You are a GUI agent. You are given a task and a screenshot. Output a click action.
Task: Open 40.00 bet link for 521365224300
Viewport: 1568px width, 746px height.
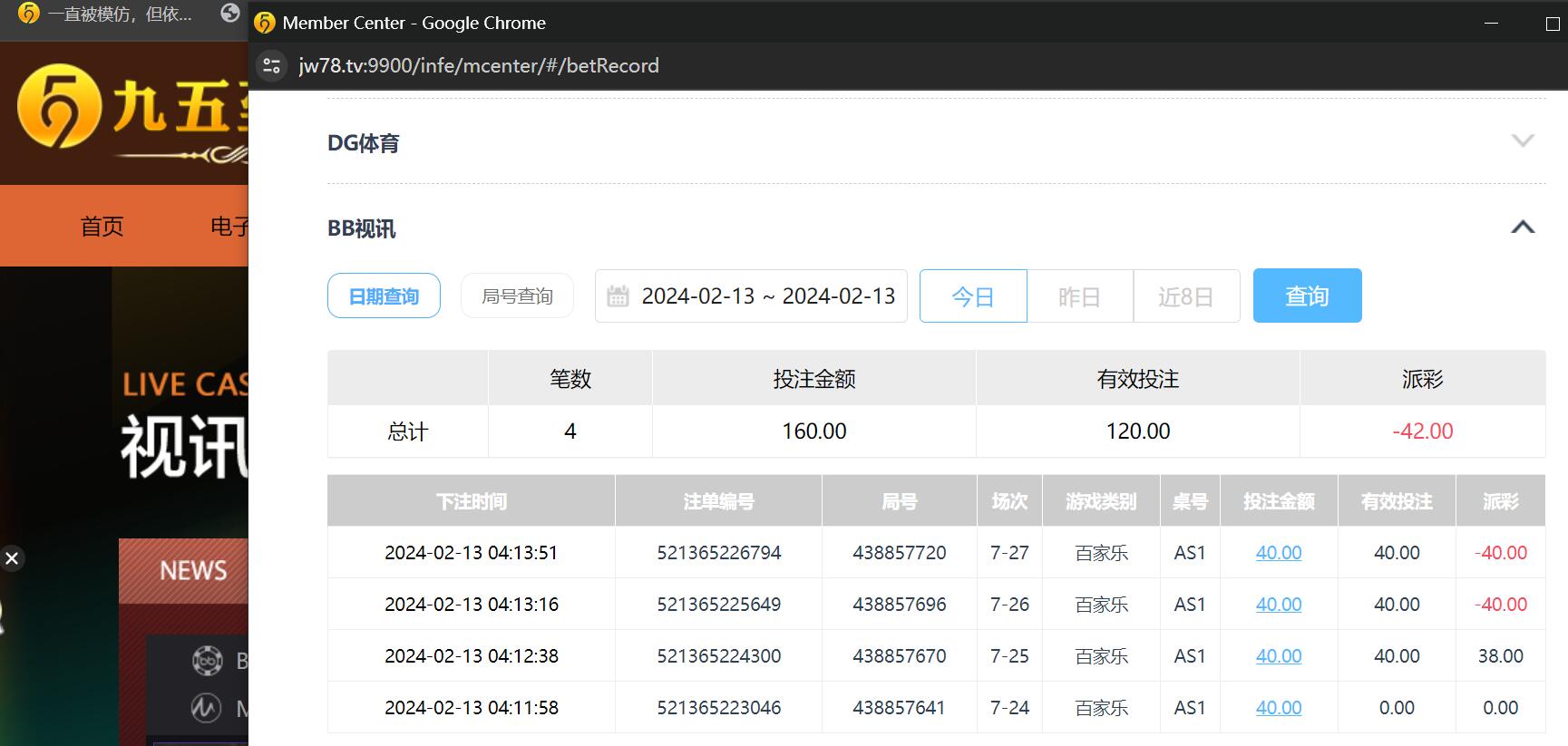click(x=1279, y=656)
